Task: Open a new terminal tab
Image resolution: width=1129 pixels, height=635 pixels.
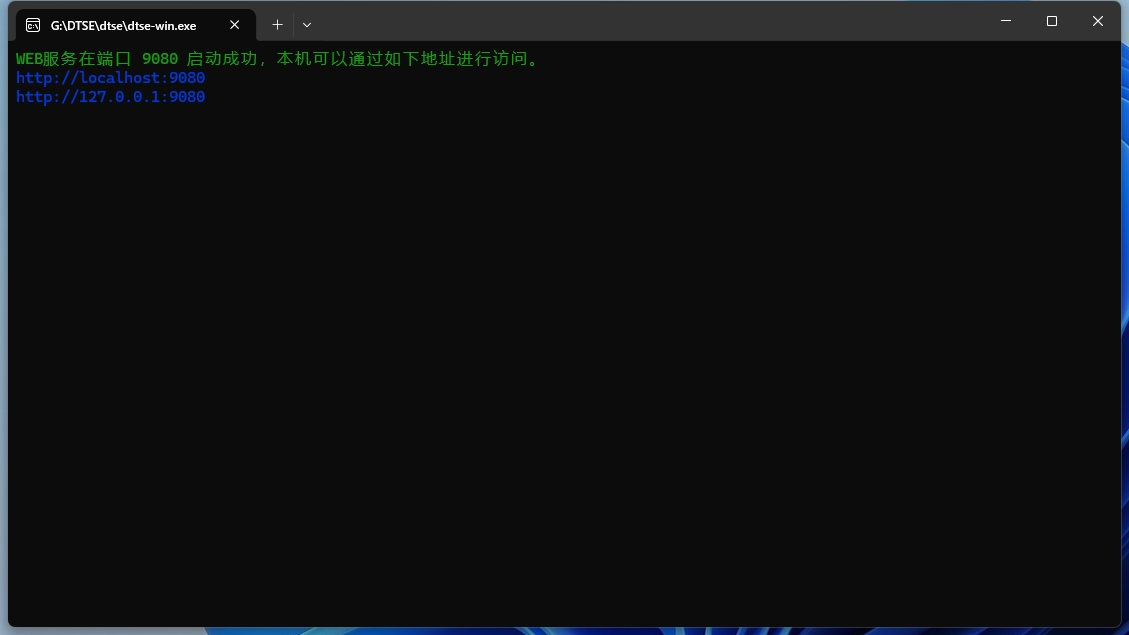Action: [x=277, y=25]
